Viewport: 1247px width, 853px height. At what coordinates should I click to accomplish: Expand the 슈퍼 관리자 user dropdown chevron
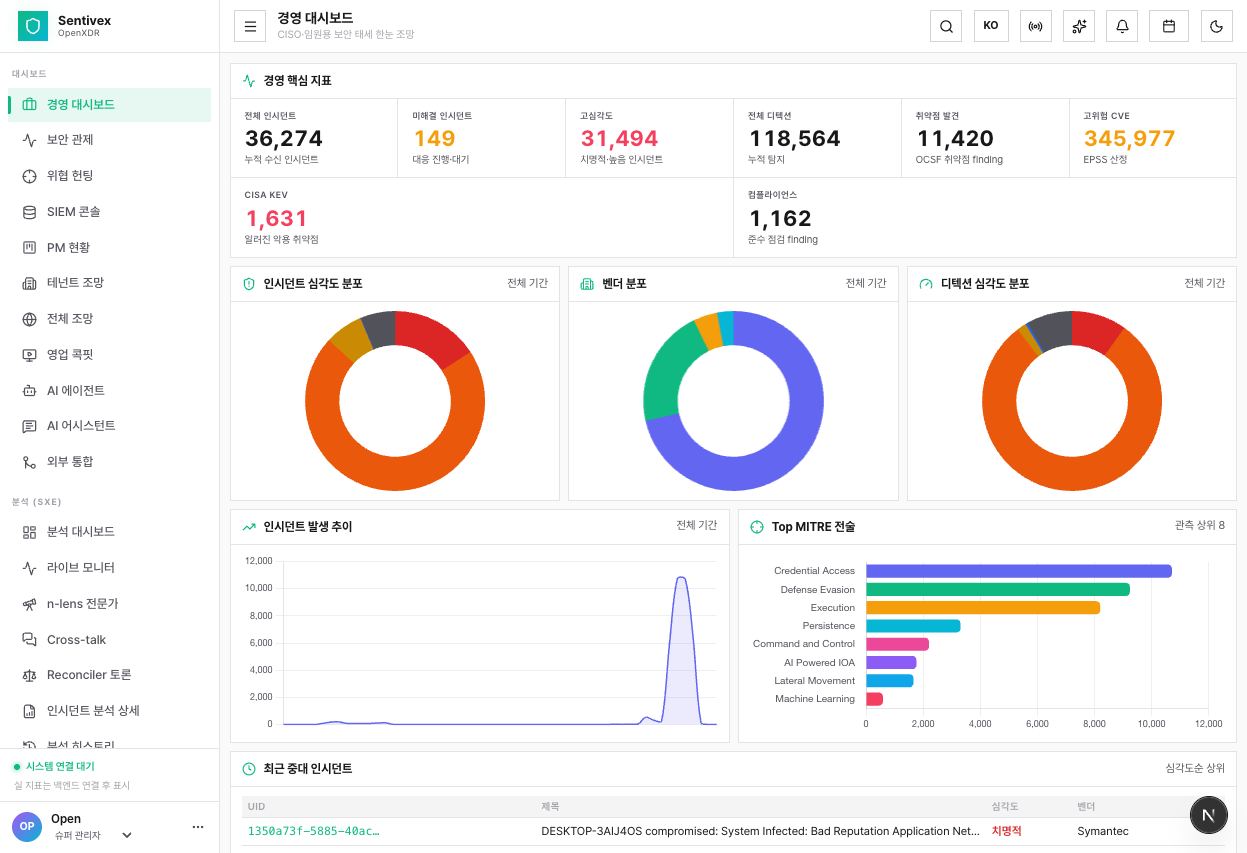(127, 835)
